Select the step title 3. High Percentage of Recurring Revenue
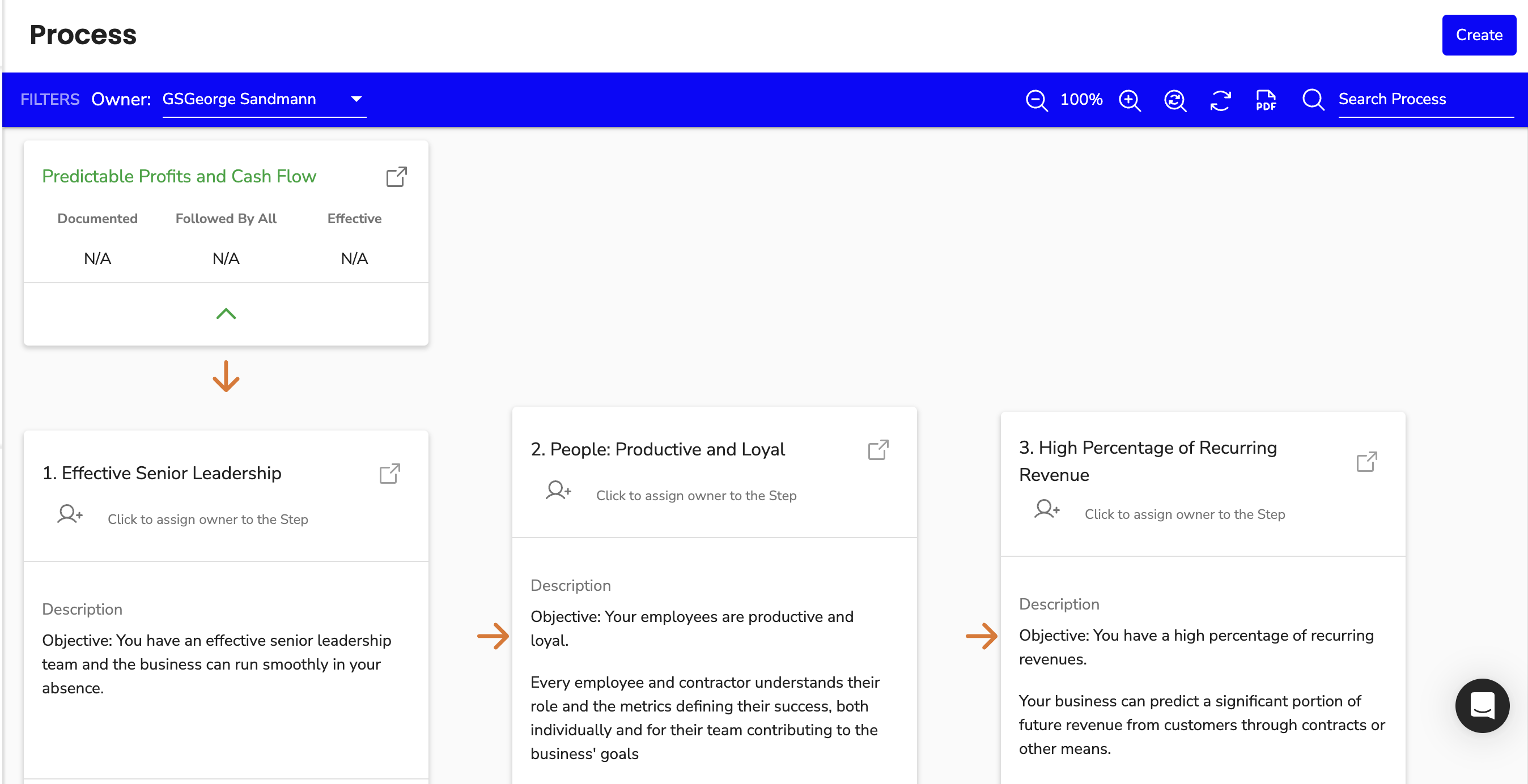The image size is (1528, 784). point(1147,461)
